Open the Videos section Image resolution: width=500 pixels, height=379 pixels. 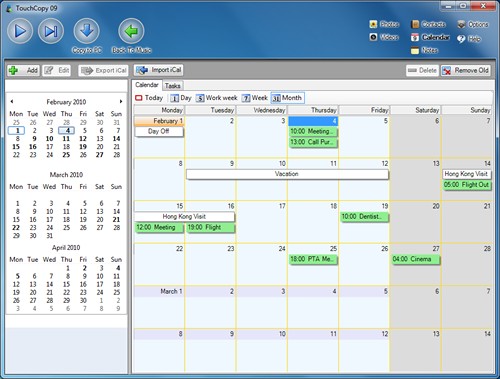384,37
